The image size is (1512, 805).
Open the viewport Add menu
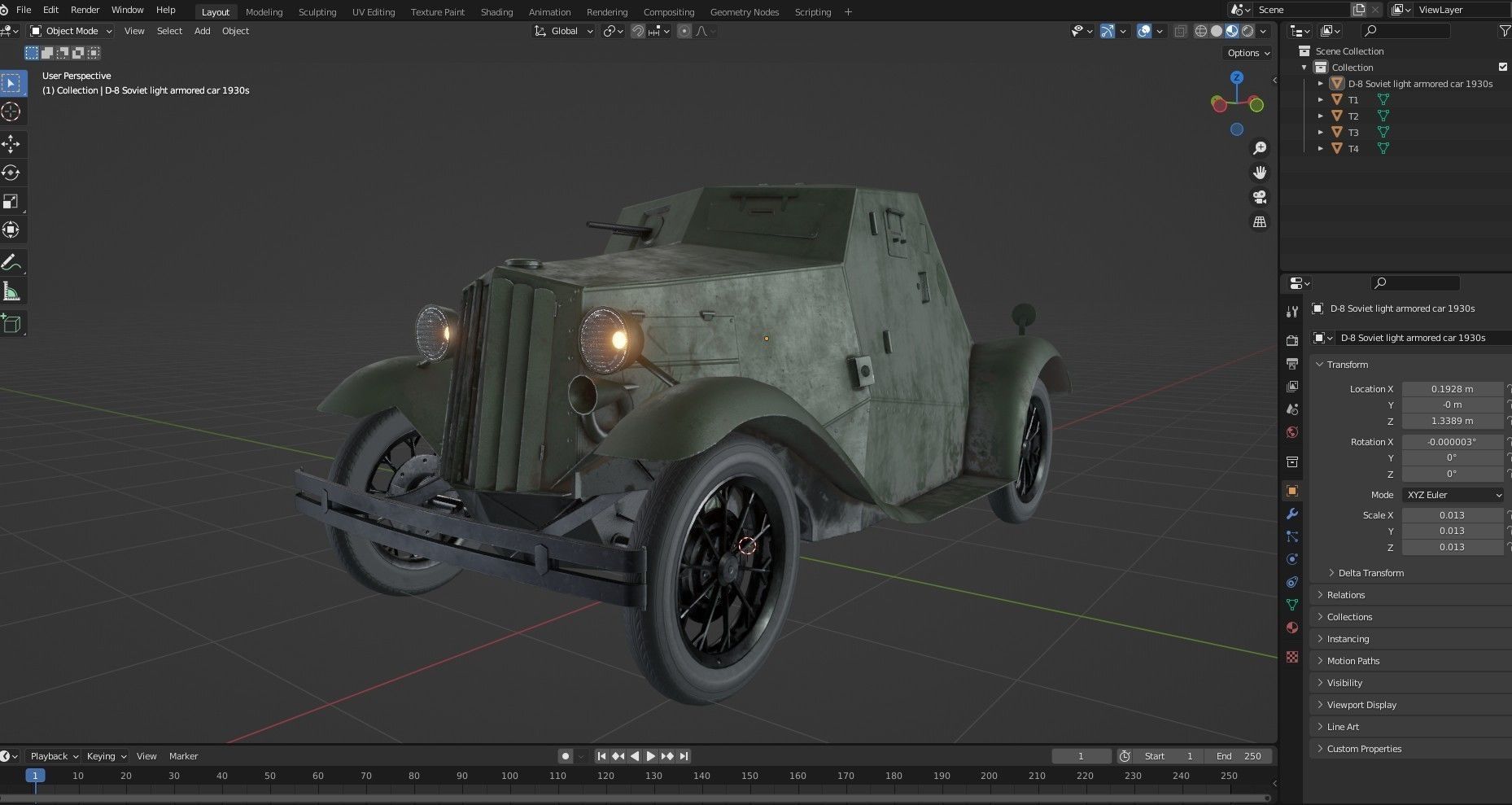pos(202,31)
